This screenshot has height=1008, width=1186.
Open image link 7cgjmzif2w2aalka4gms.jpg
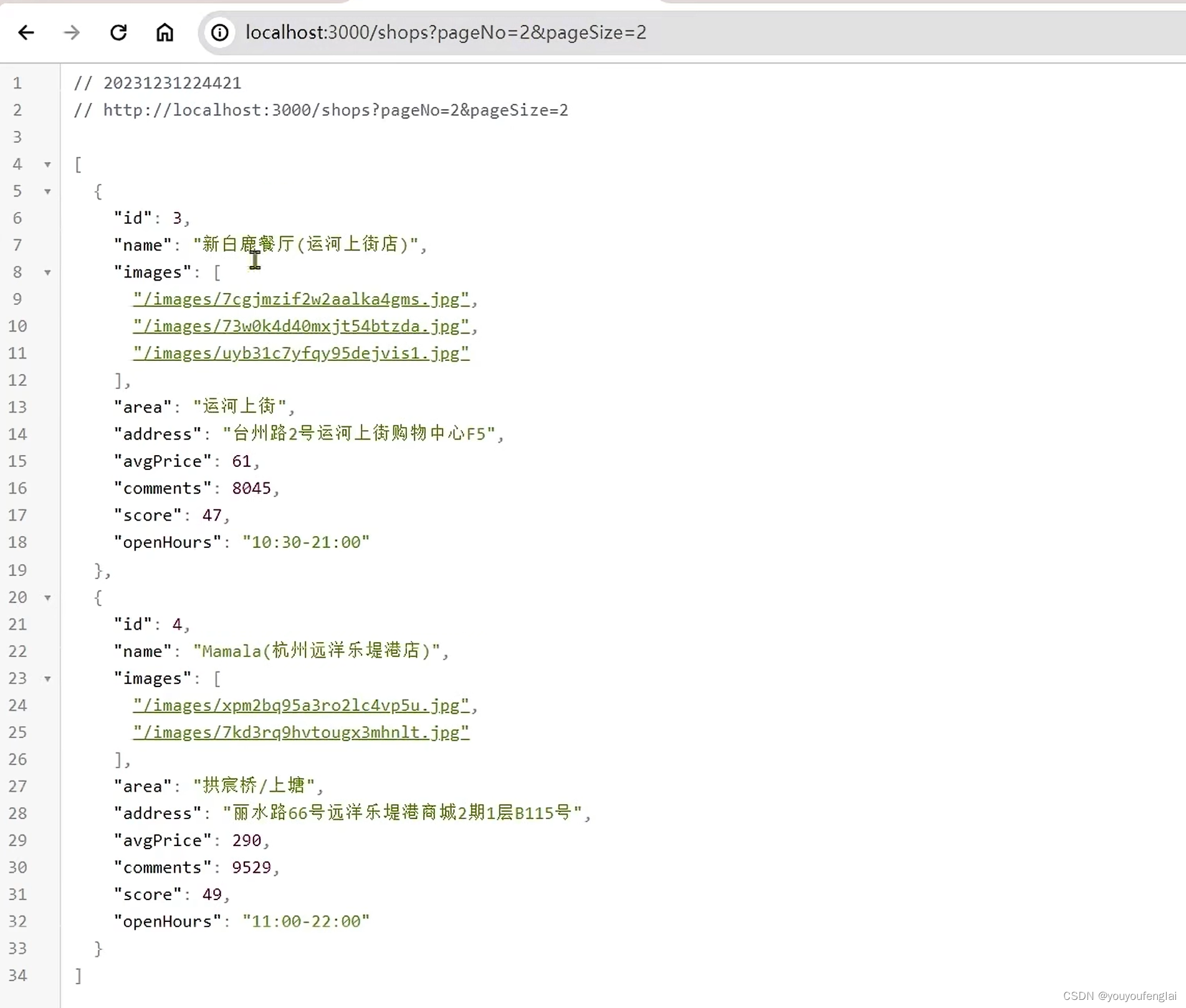[x=301, y=299]
